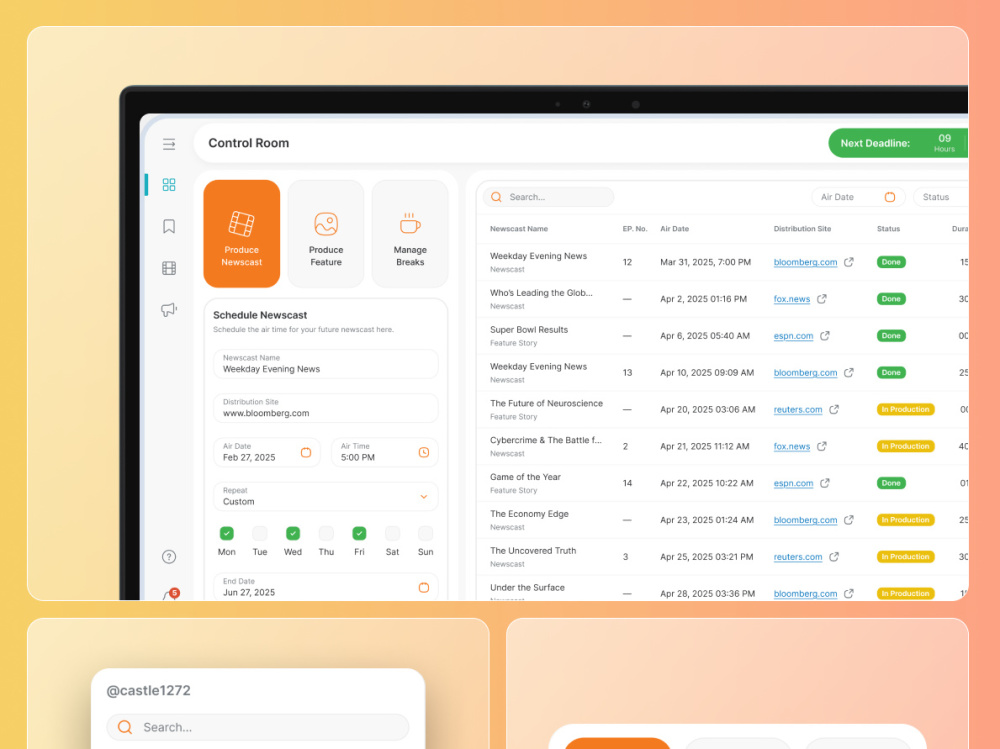This screenshot has width=1000, height=749.
Task: Open the megaphone announcements icon in sidebar
Action: tap(169, 309)
